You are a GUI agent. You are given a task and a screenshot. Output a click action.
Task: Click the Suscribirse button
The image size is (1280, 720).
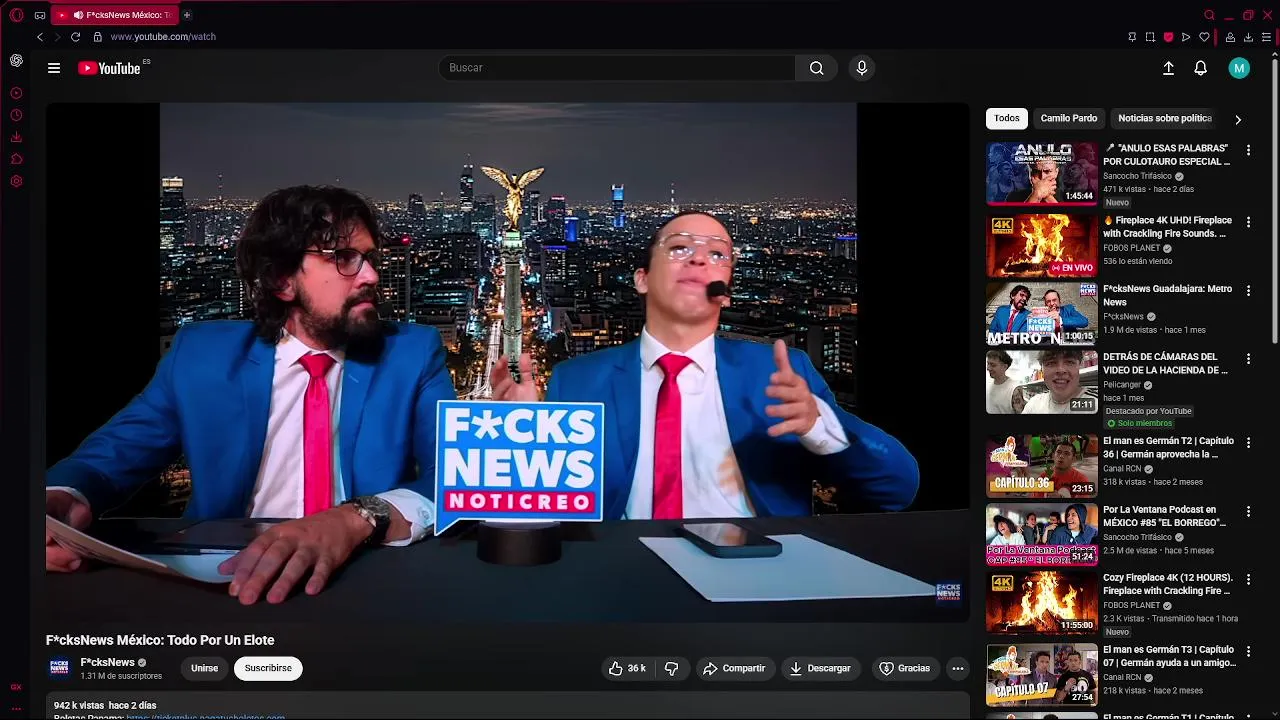pos(268,668)
